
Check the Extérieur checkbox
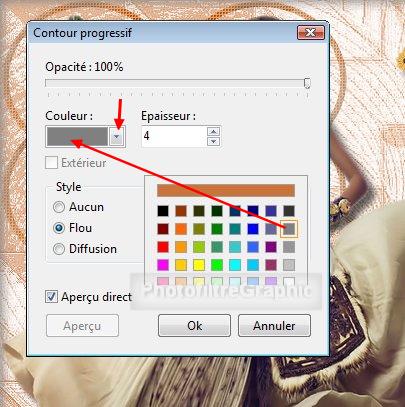coord(51,163)
